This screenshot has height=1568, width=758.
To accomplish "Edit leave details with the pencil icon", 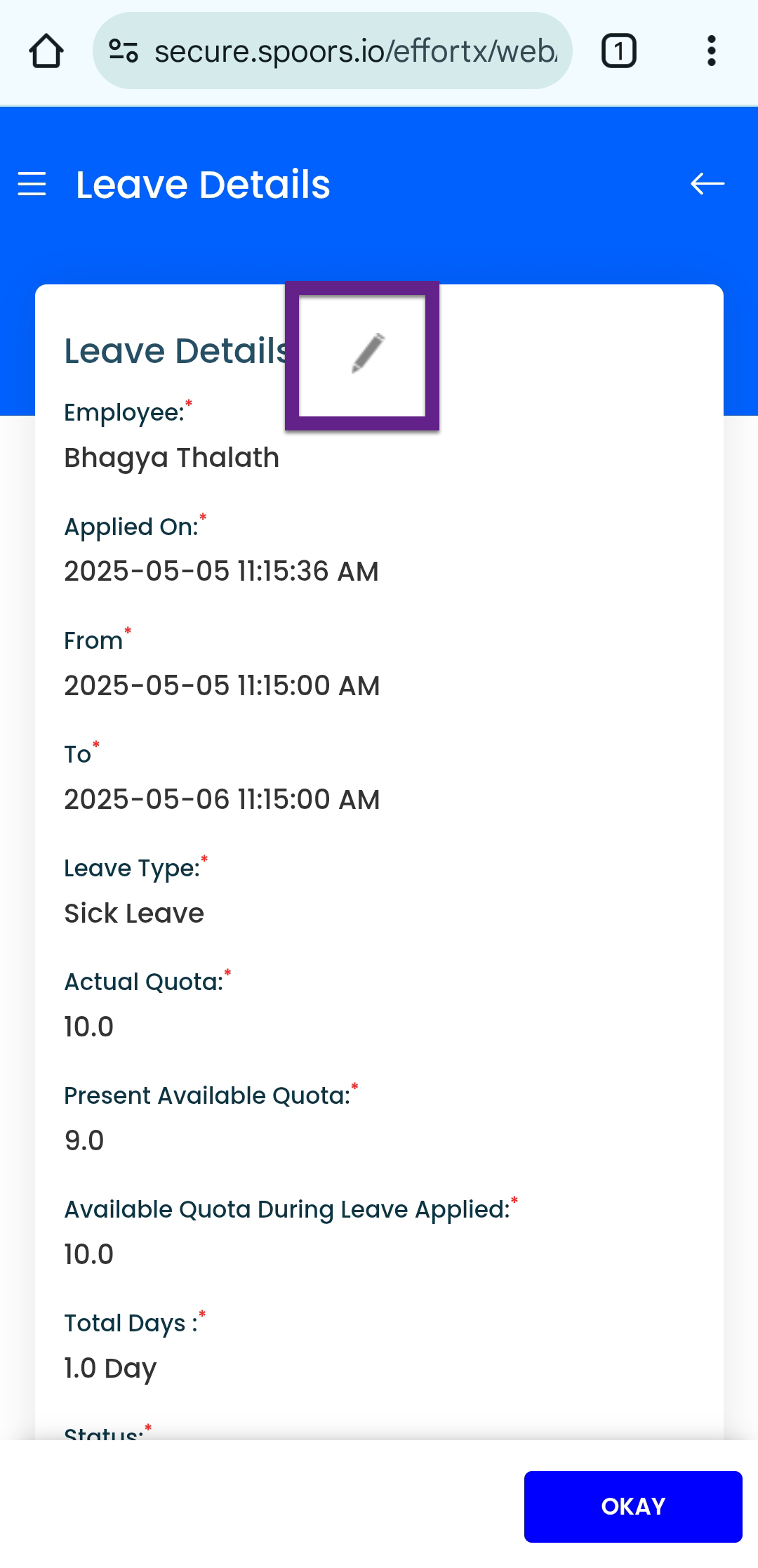I will point(367,353).
